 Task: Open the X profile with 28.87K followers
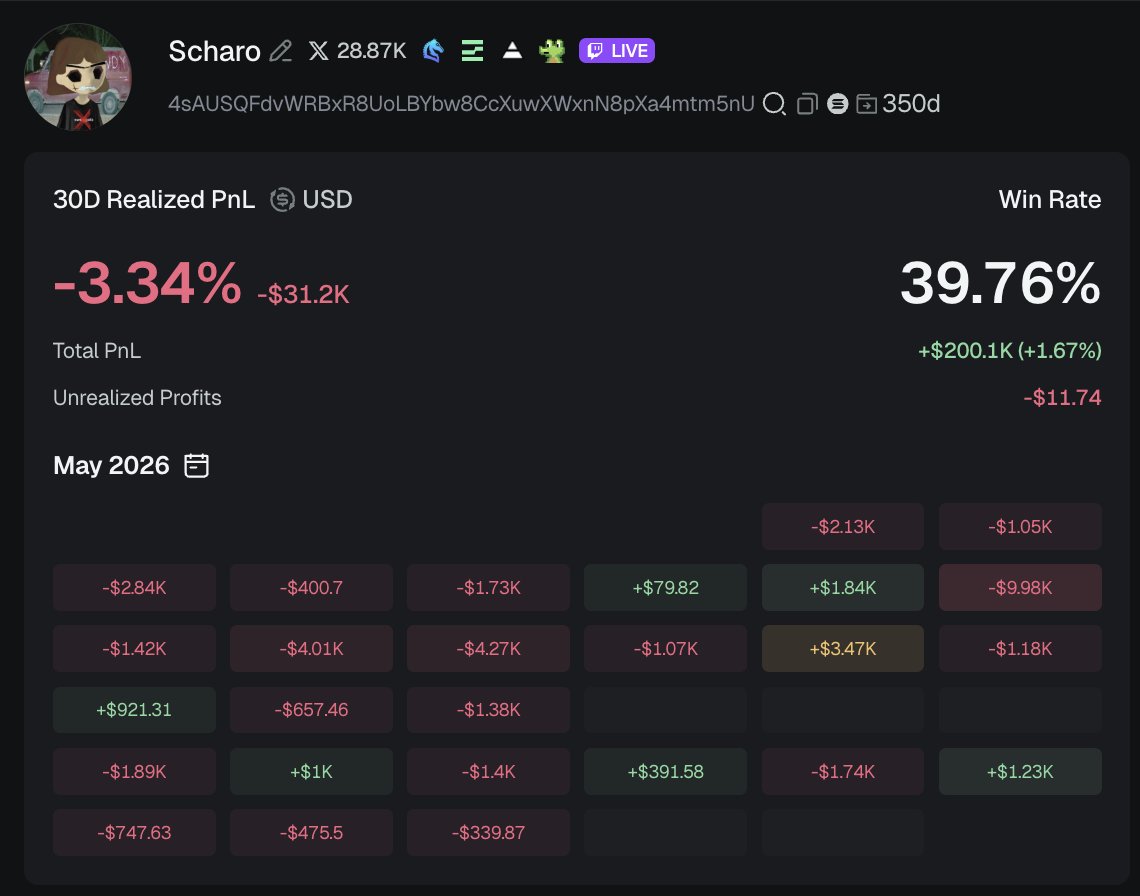[356, 50]
